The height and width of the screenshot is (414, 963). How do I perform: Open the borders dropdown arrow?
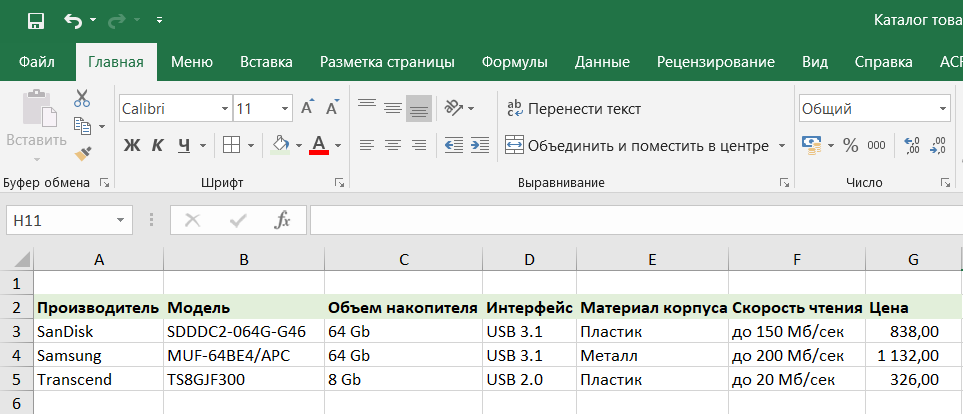(251, 146)
